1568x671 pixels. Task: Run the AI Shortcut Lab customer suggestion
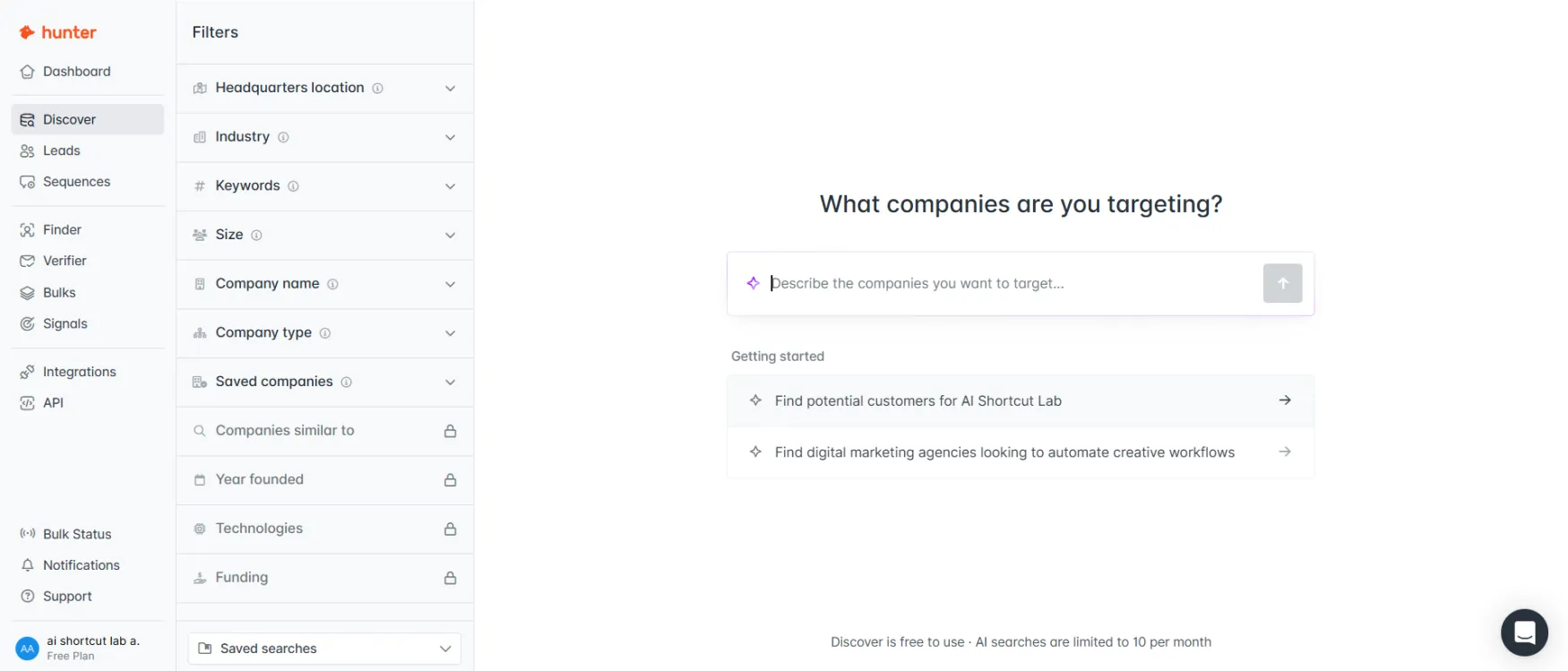coord(1021,400)
